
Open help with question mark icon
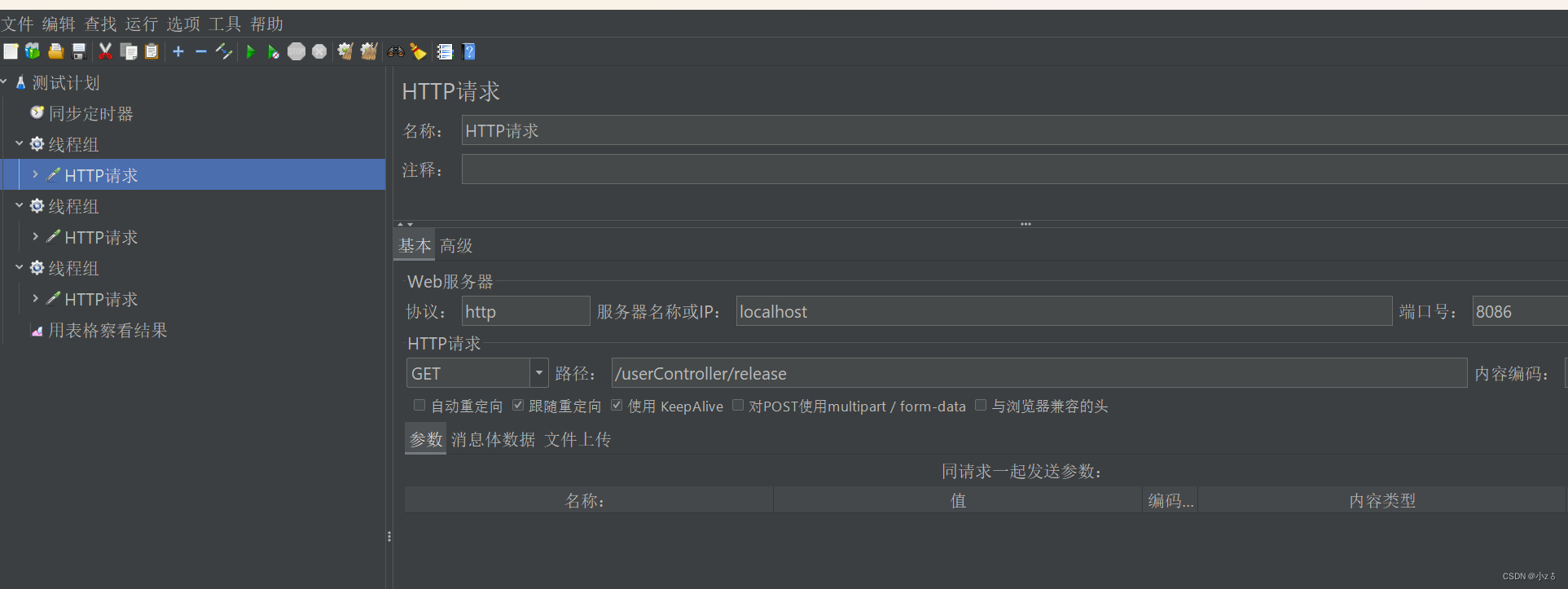click(469, 51)
